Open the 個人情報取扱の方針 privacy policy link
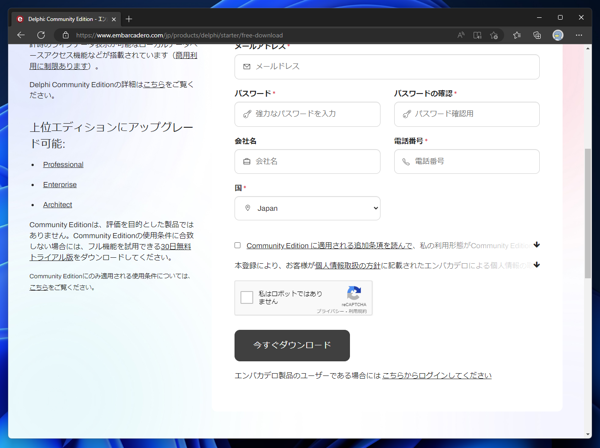This screenshot has height=448, width=600. point(347,265)
